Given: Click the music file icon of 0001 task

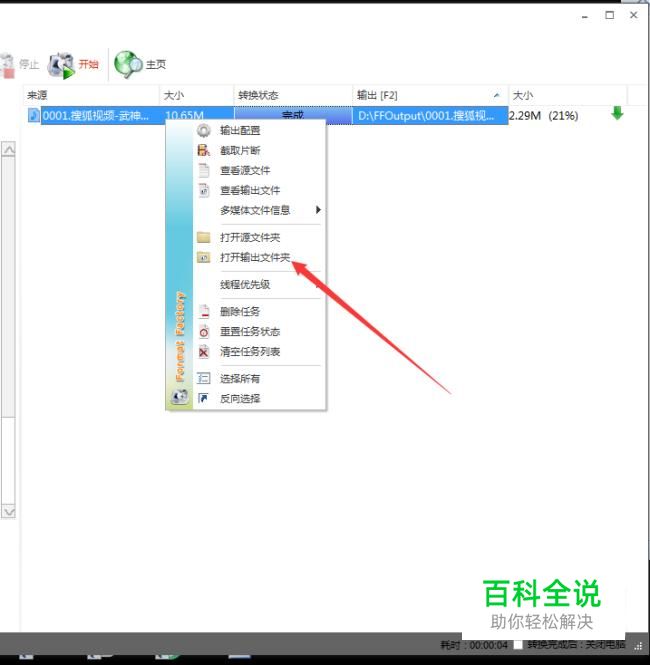Looking at the screenshot, I should (34, 115).
